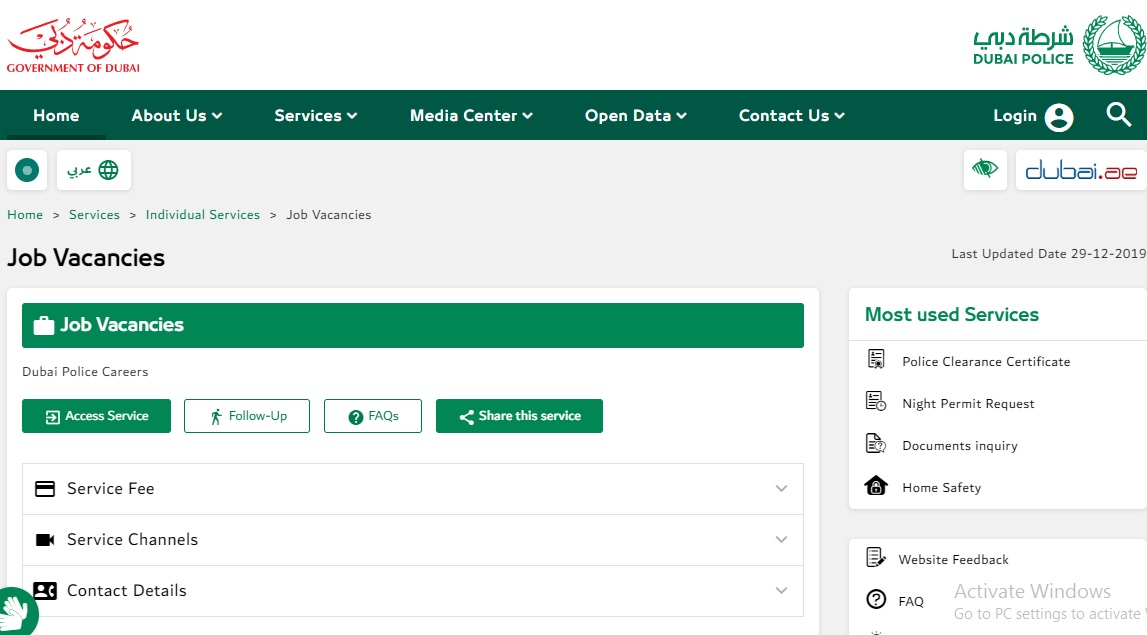Click the Last Updated Date 29-12-2019 text
Screen dimensions: 1147x635
(1048, 254)
